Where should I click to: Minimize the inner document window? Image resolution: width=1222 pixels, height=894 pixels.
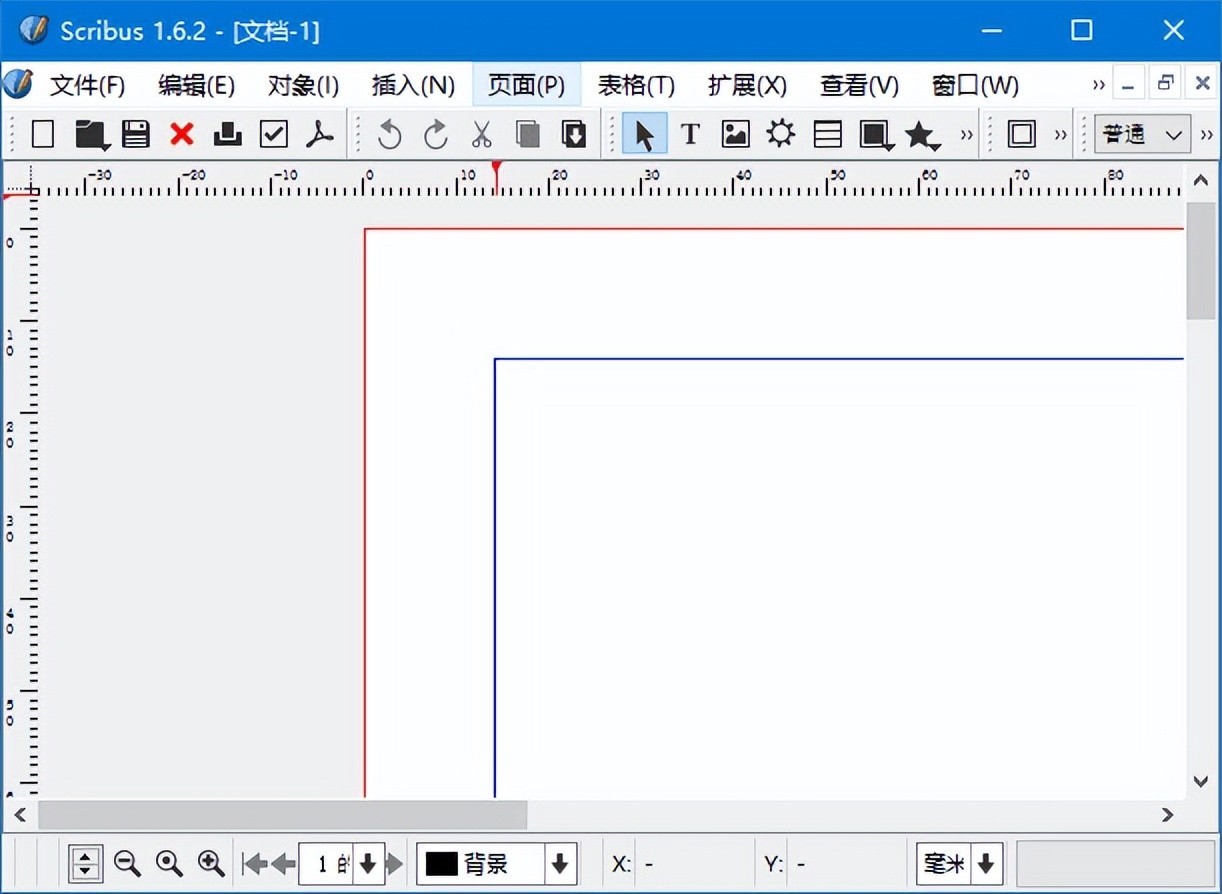[x=1128, y=84]
